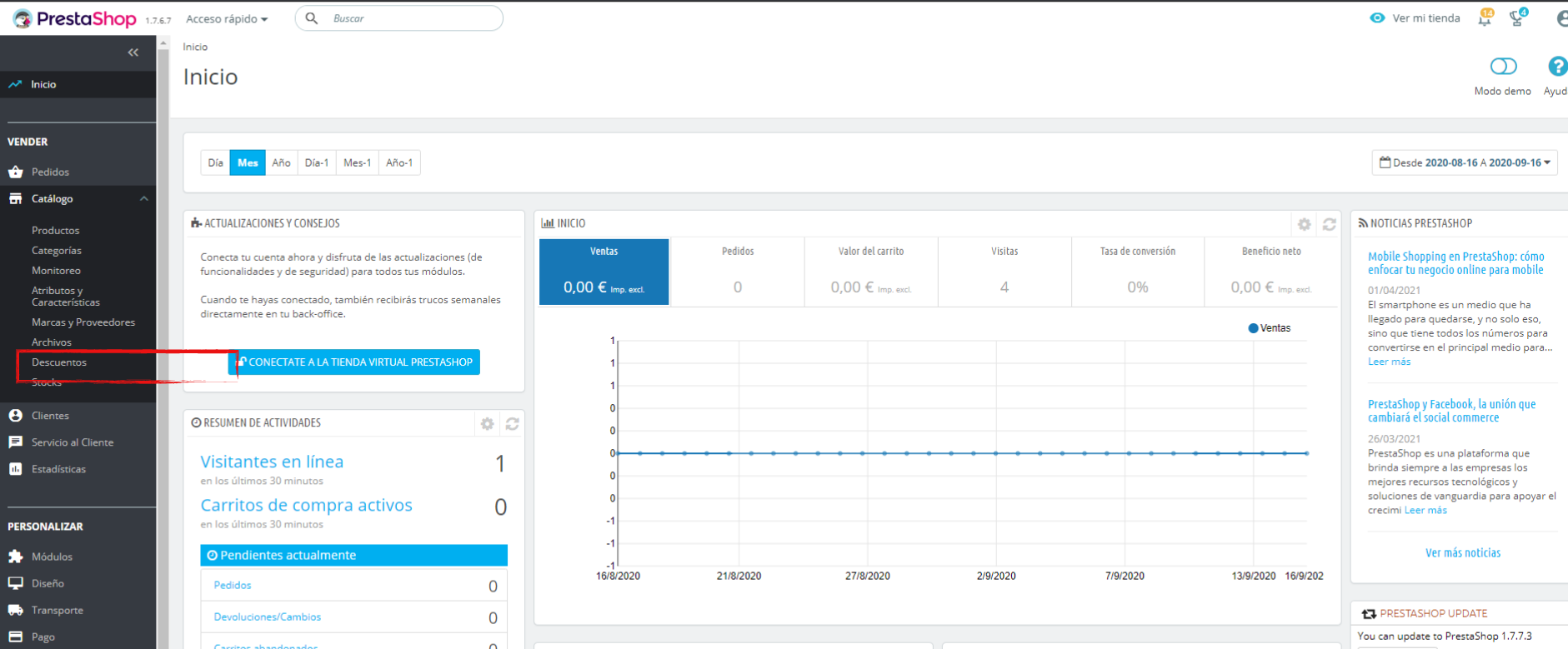Click the sidebar vertical scrollbar
Screen dimensions: 1568x649
(x=163, y=342)
